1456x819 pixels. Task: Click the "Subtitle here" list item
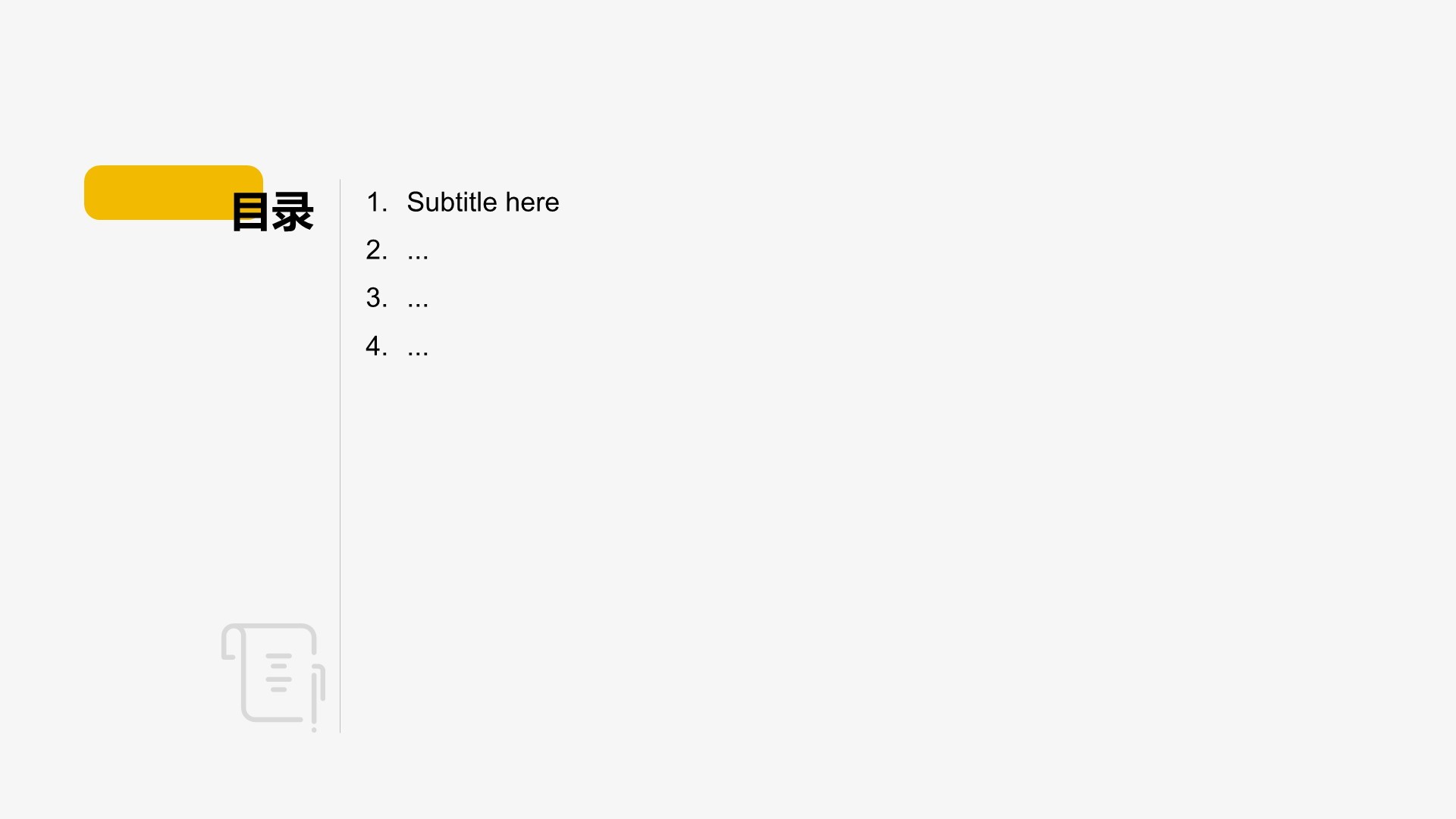click(x=482, y=202)
